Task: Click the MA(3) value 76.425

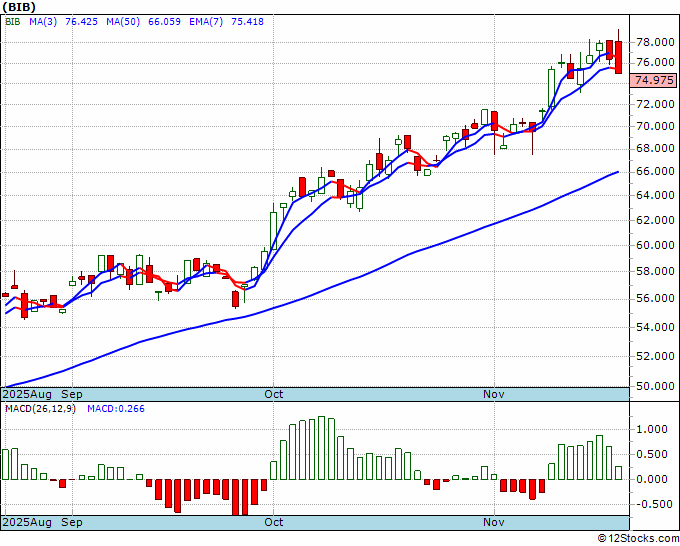Action: pos(81,21)
